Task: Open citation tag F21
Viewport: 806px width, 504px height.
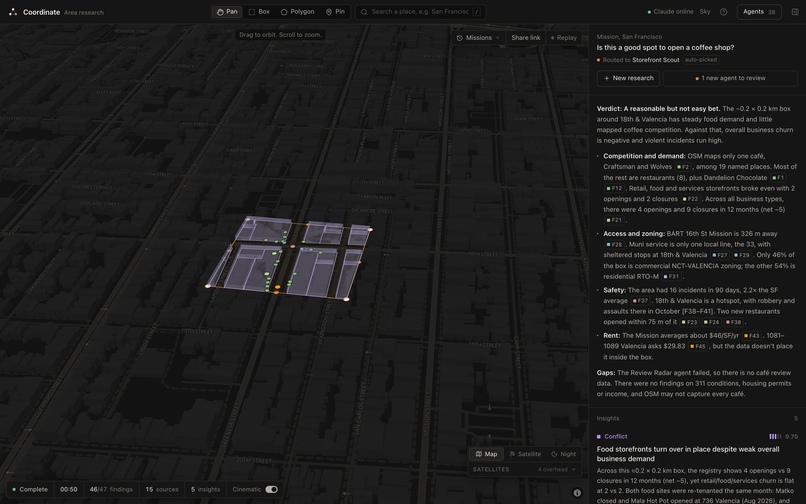Action: coord(614,220)
